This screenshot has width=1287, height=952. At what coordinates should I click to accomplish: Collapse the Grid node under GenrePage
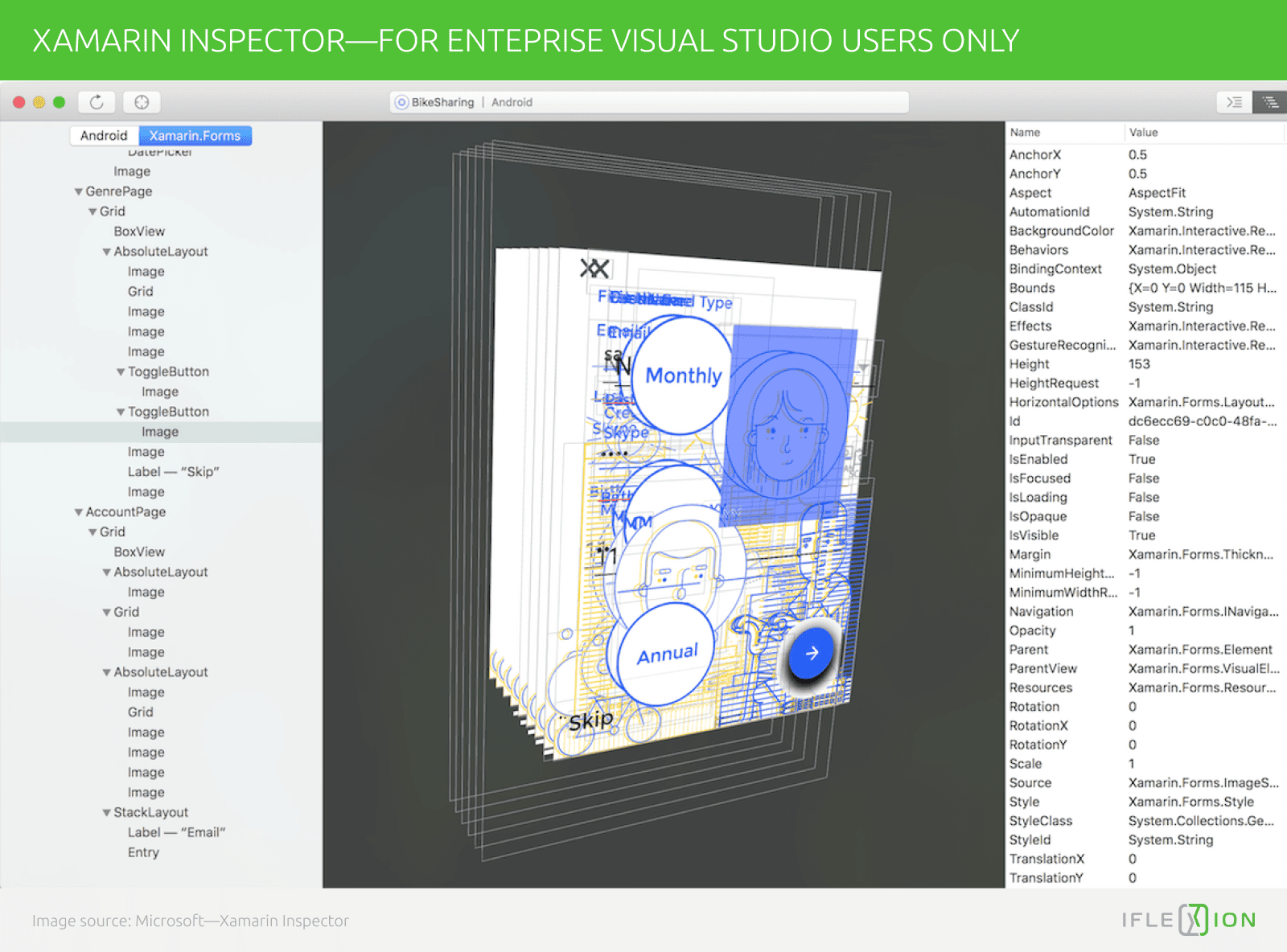[x=93, y=212]
